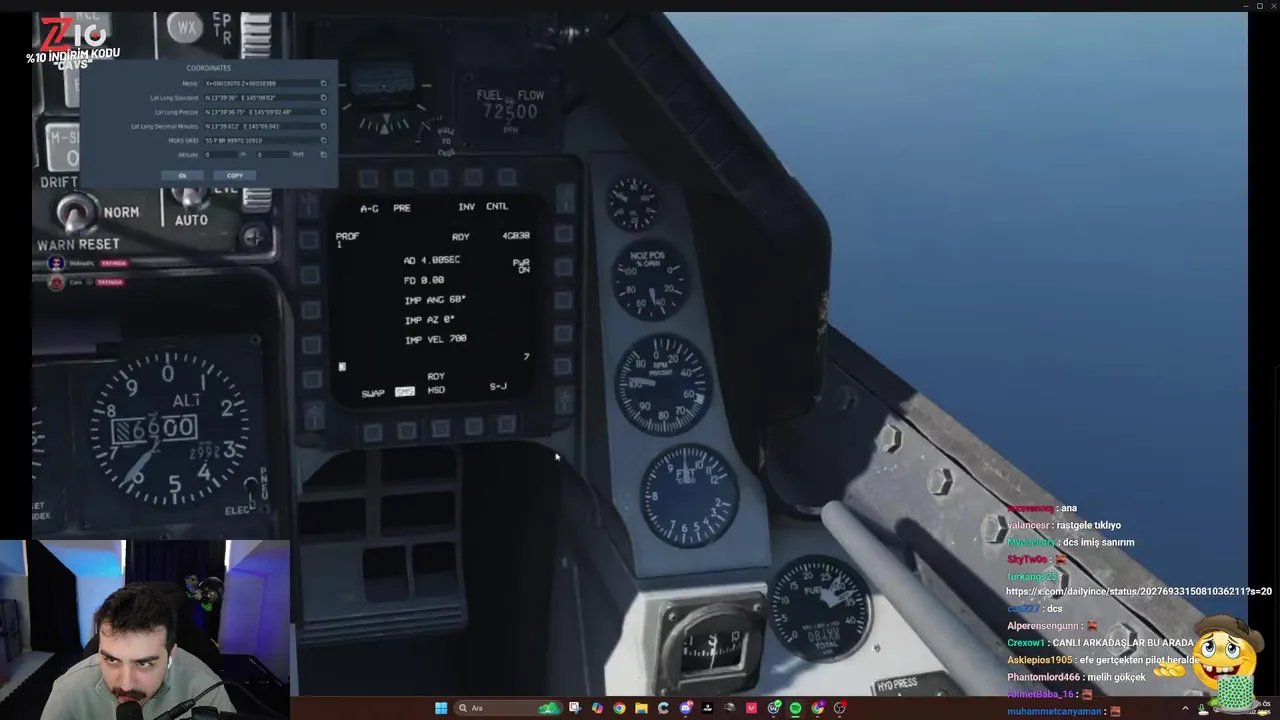This screenshot has width=1280, height=720.
Task: Copy the Lat Long Decimal Minutes value
Action: pyautogui.click(x=324, y=126)
